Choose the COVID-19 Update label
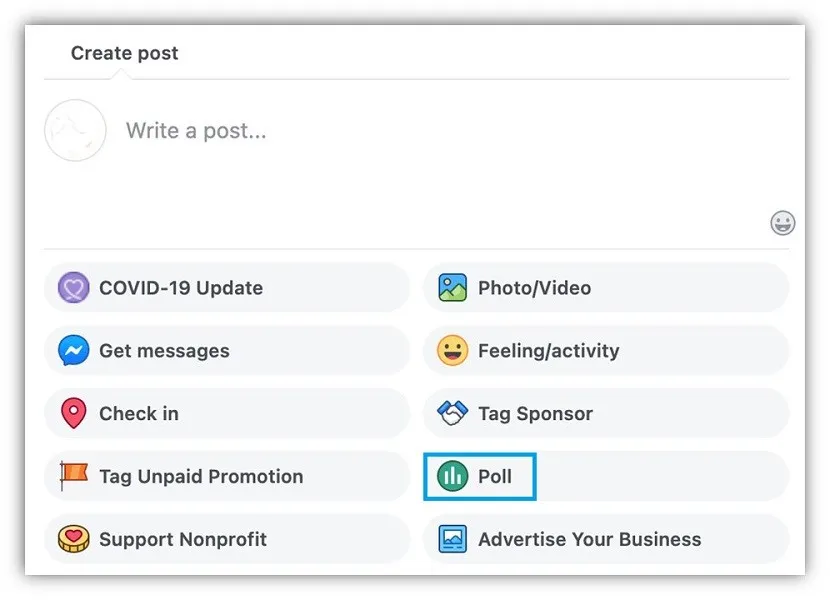 tap(181, 288)
